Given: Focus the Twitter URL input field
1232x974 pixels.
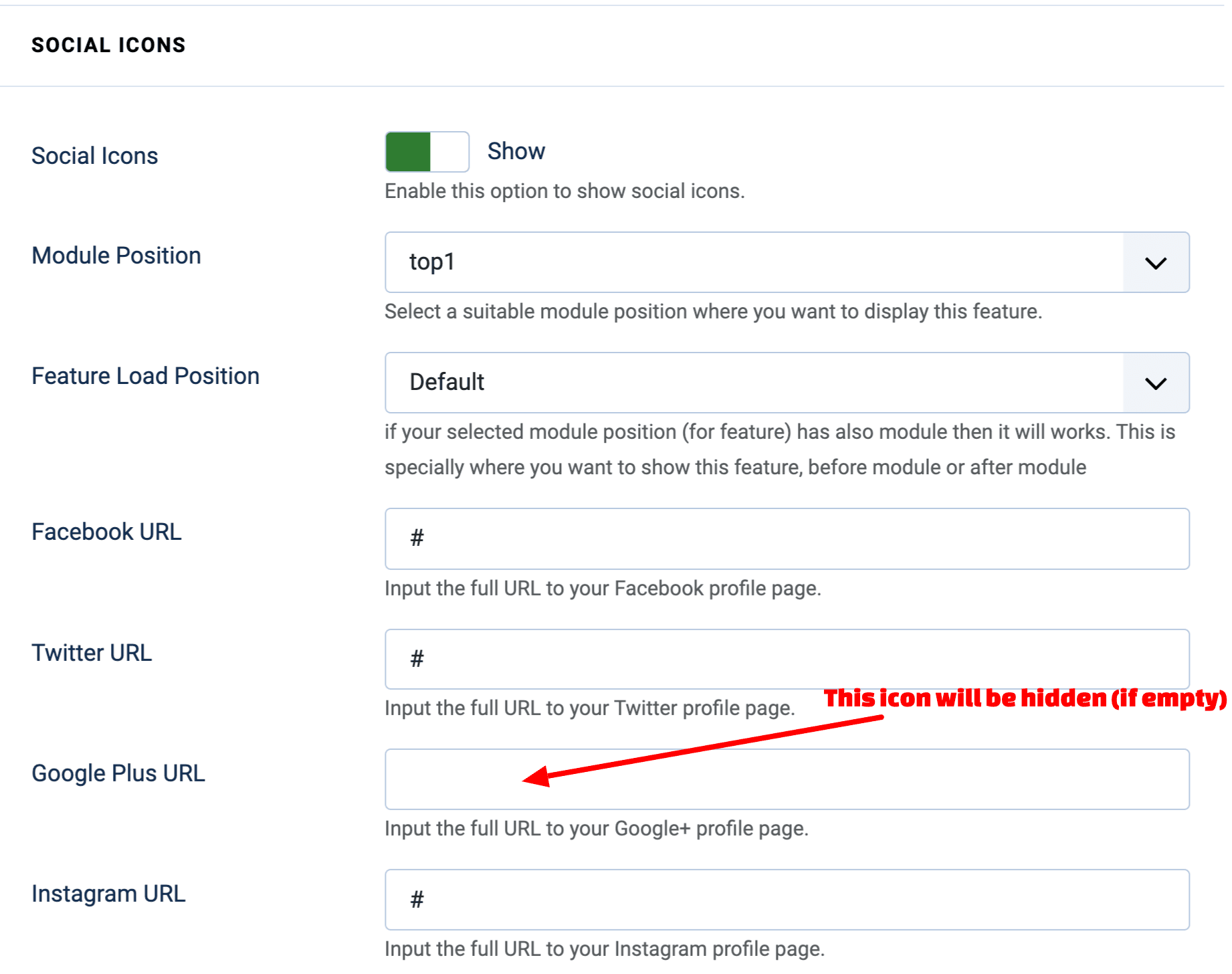Looking at the screenshot, I should coord(787,659).
